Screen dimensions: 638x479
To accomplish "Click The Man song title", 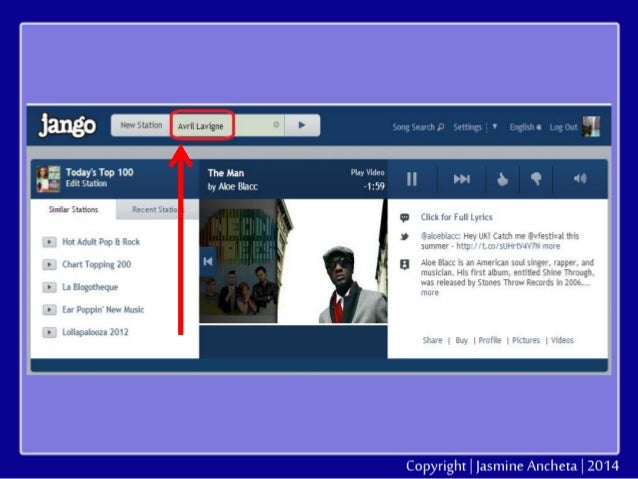I will [226, 173].
